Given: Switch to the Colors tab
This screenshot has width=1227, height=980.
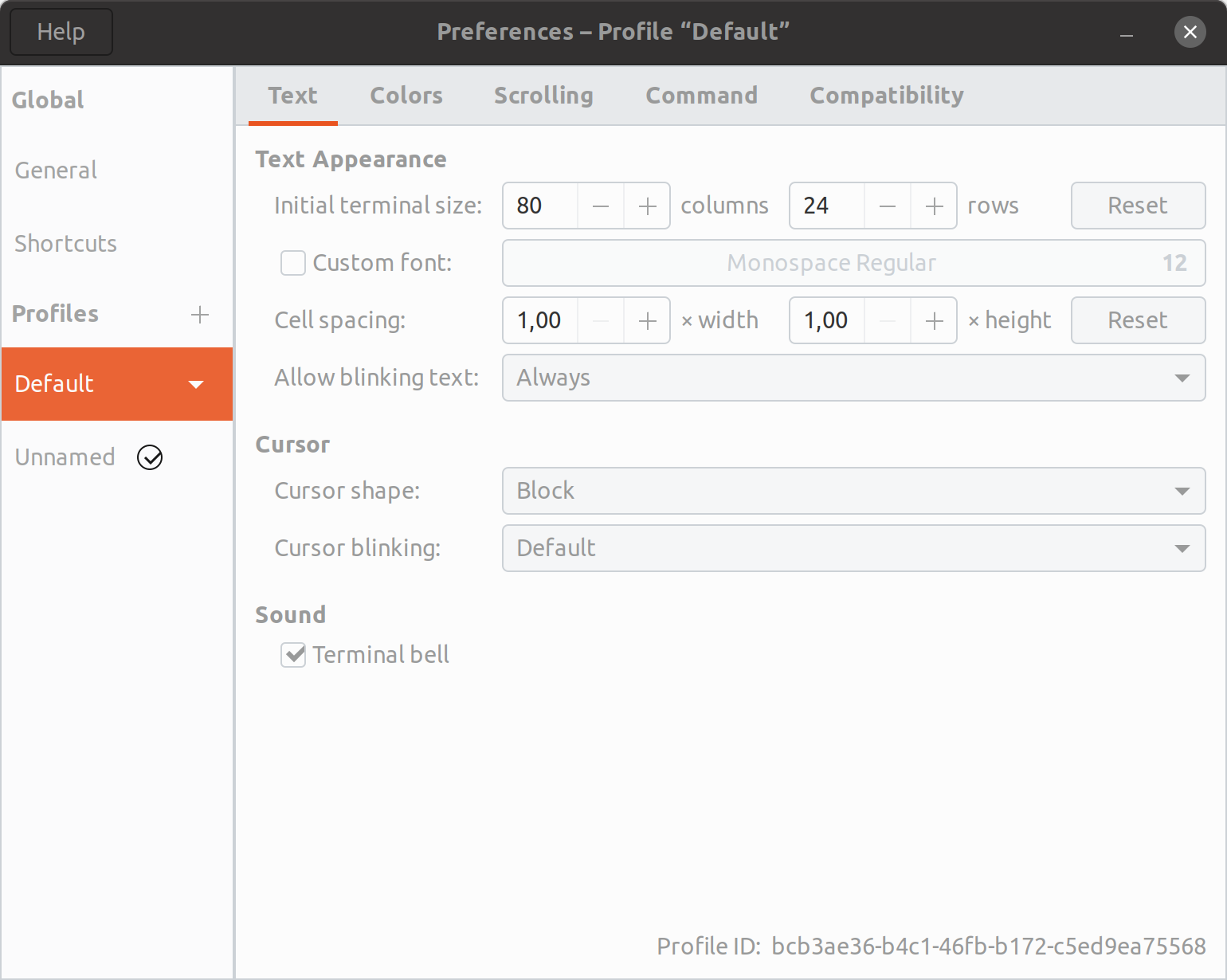Looking at the screenshot, I should (406, 96).
